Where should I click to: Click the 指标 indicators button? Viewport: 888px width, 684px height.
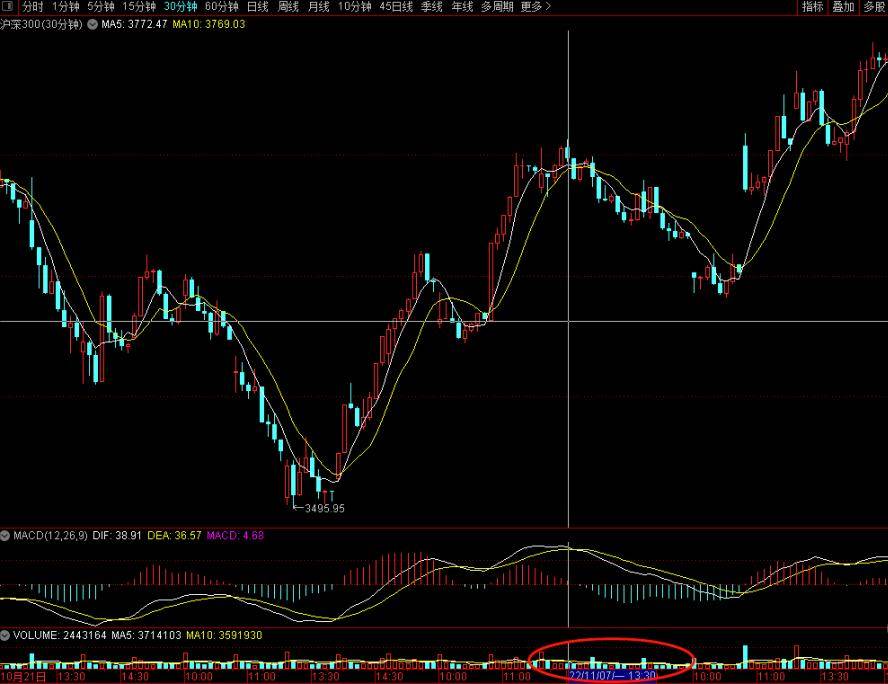point(813,7)
